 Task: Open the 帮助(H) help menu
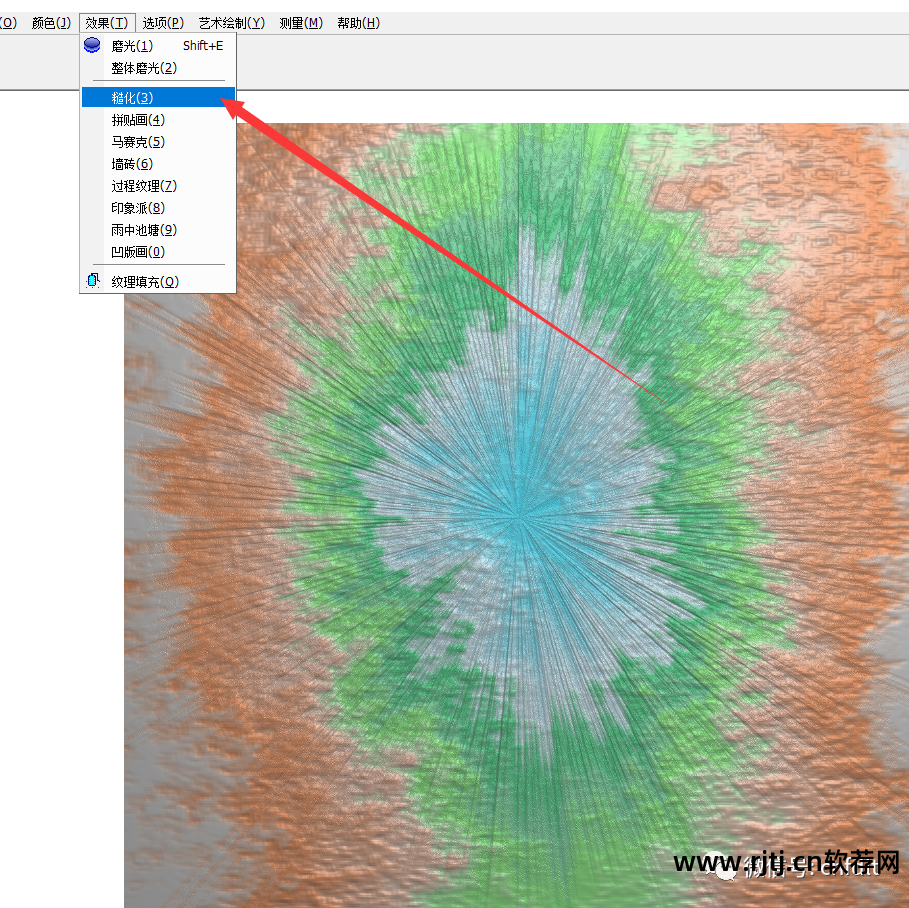pyautogui.click(x=358, y=23)
